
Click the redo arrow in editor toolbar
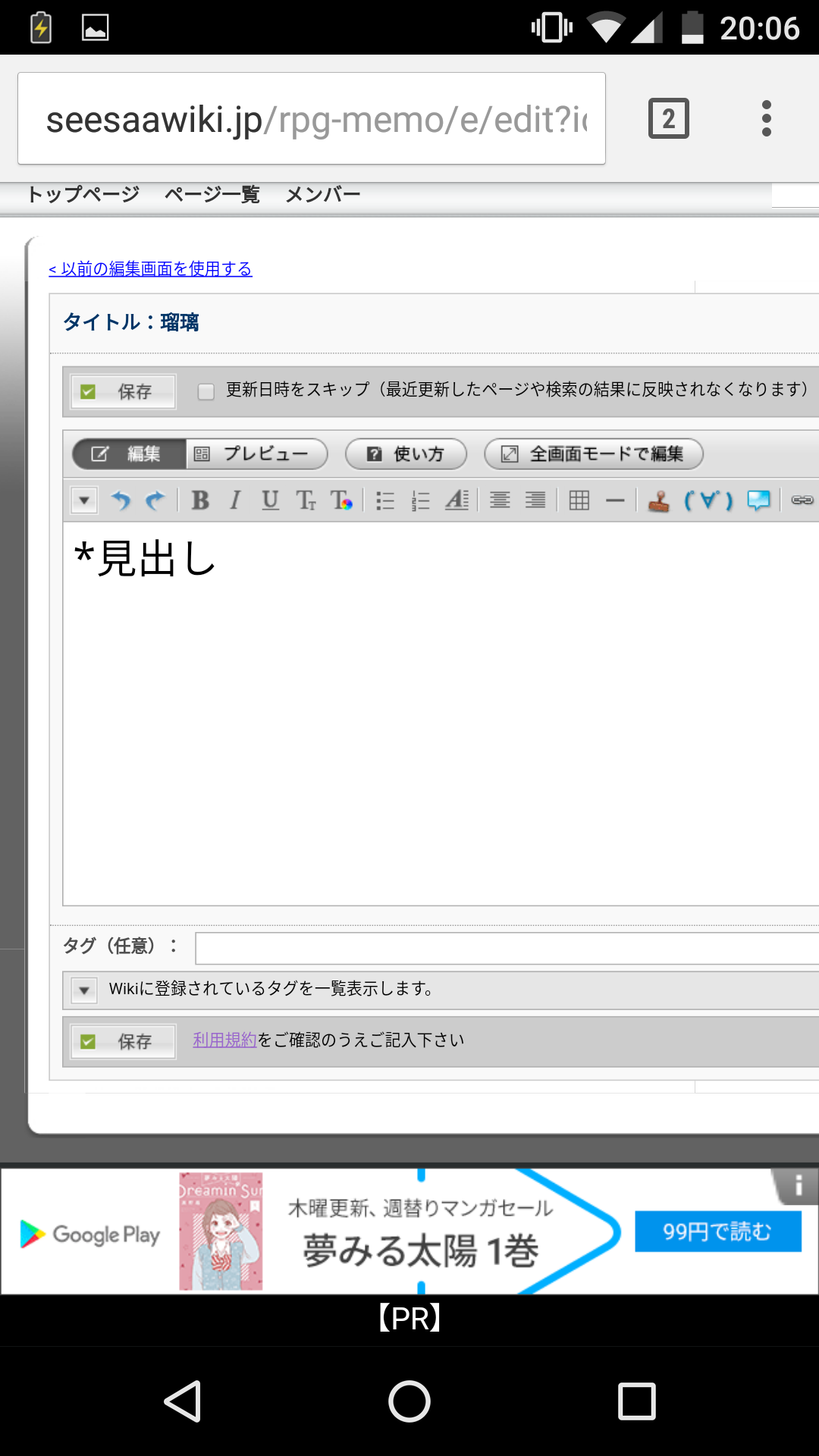point(155,500)
